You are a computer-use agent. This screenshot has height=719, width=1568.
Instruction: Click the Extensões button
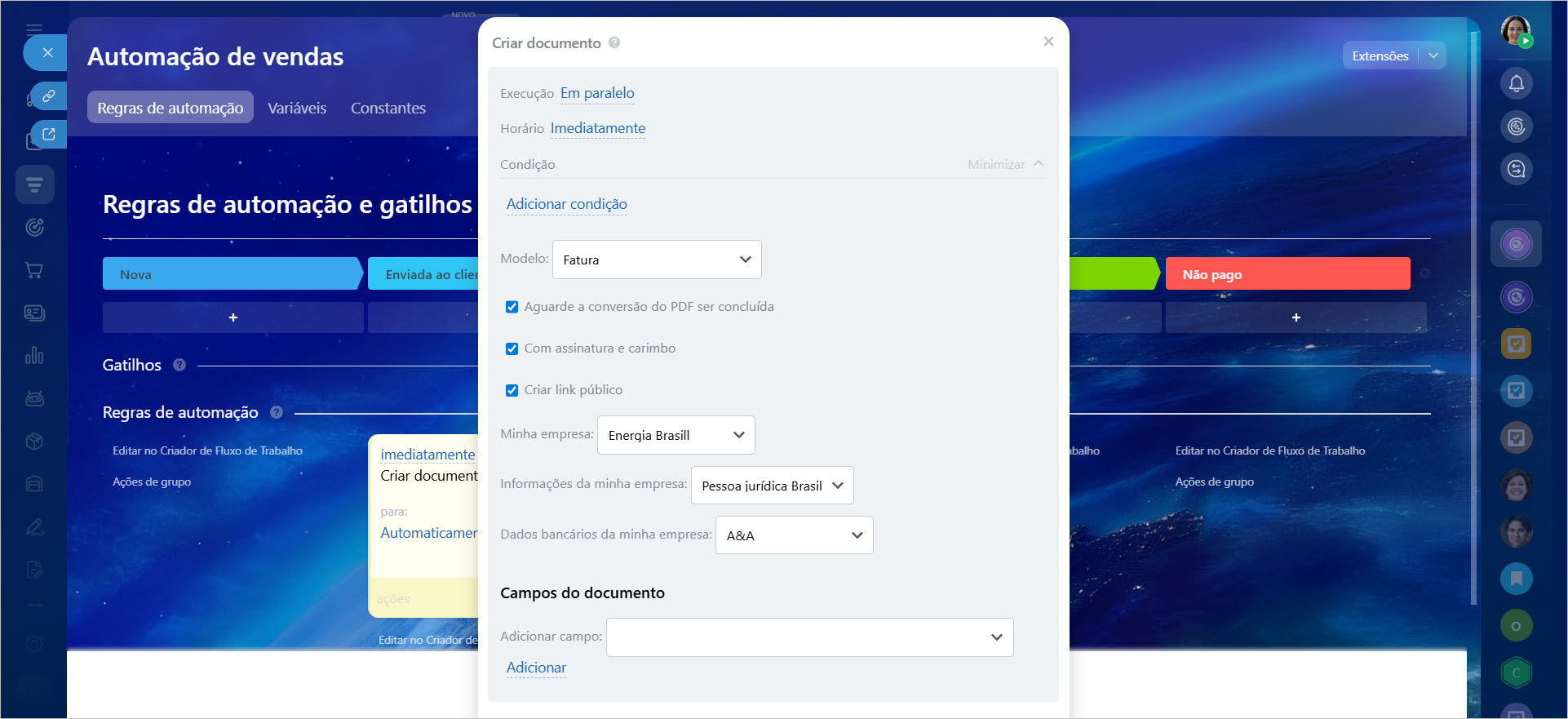1380,55
